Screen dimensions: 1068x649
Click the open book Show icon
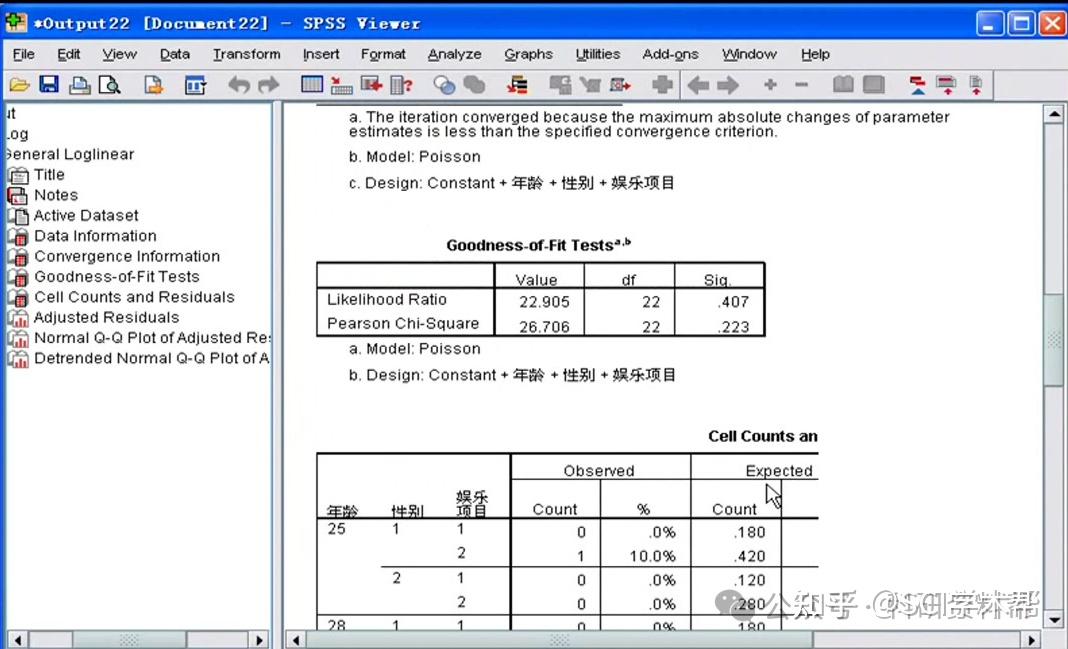(x=843, y=84)
